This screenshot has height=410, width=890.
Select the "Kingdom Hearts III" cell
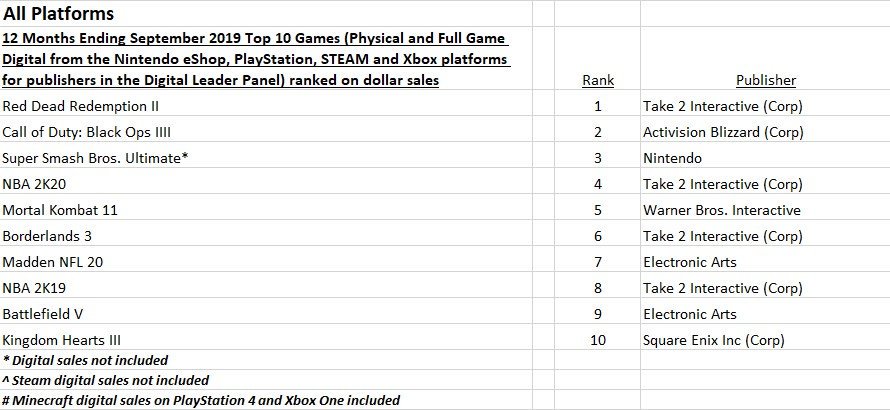(x=66, y=340)
